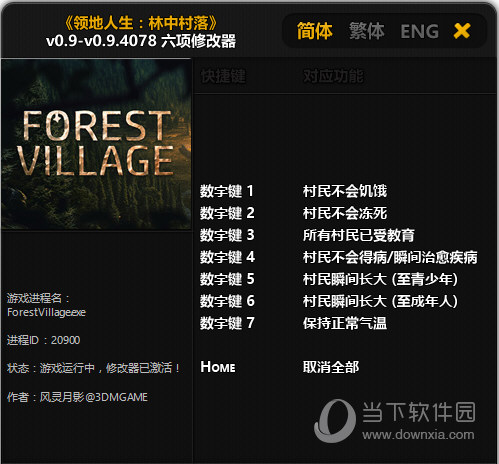Click function 村民不会冻死

tap(345, 213)
